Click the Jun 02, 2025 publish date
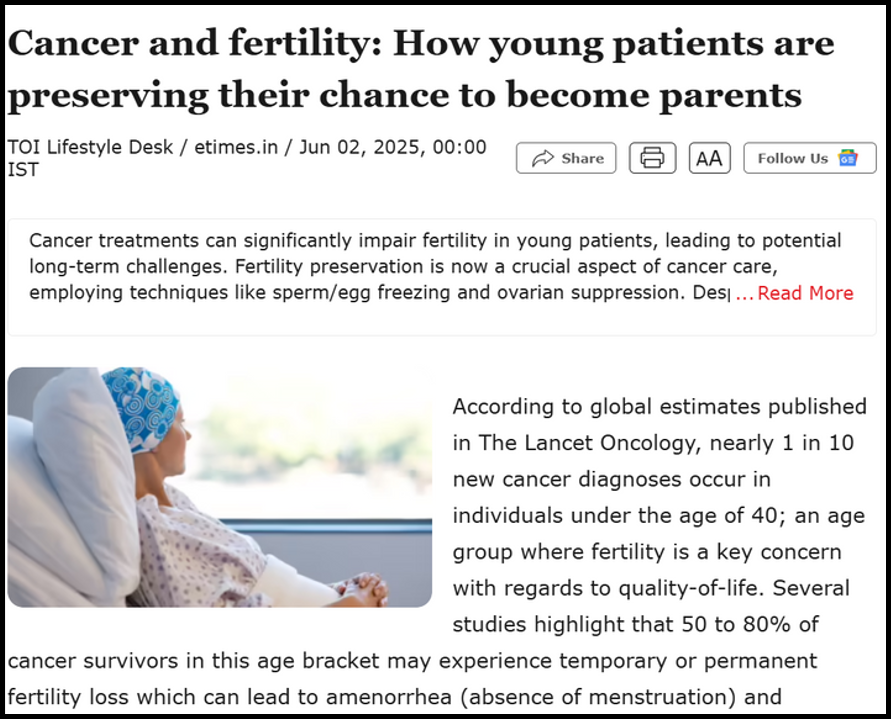Image resolution: width=891 pixels, height=719 pixels. [x=360, y=147]
